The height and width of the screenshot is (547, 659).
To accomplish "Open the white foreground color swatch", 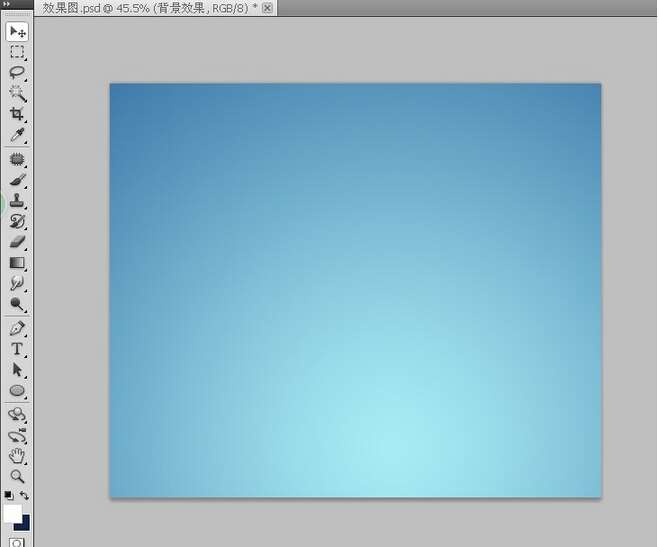I will (x=12, y=513).
